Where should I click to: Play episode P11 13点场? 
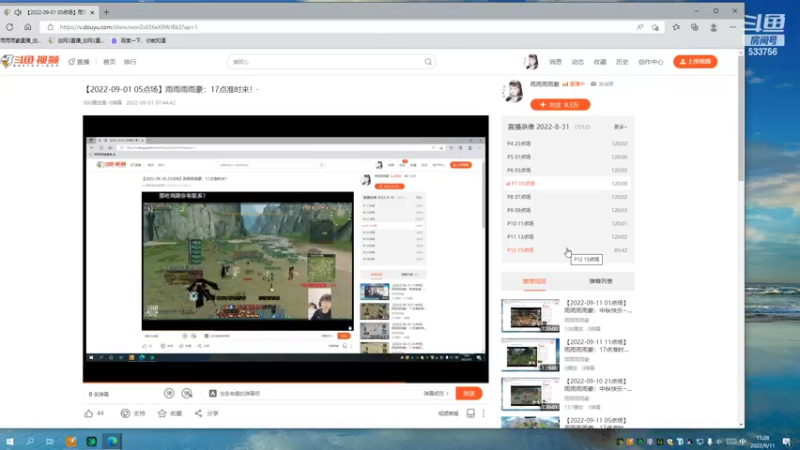[567, 236]
